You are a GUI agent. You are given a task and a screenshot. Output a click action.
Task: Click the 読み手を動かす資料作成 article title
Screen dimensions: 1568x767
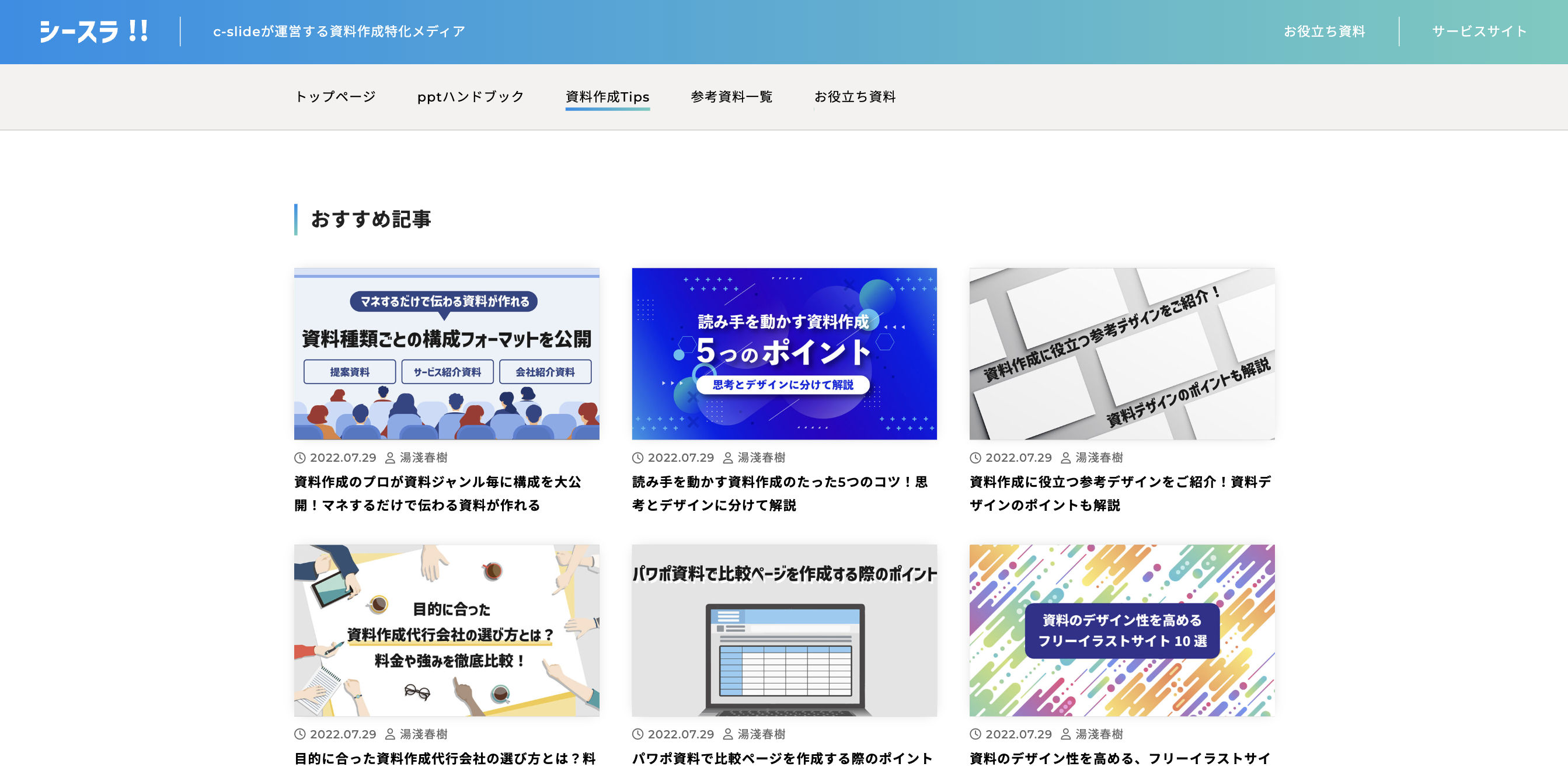point(779,493)
